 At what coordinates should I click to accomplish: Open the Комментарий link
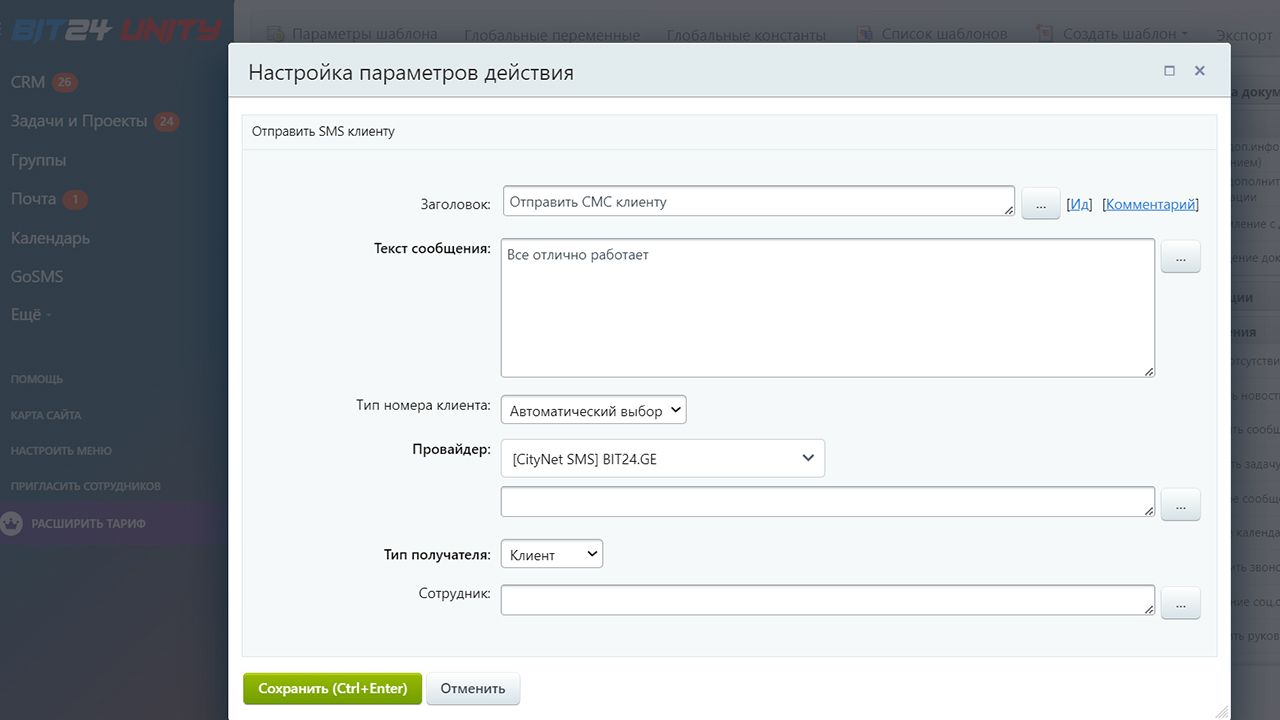1150,204
